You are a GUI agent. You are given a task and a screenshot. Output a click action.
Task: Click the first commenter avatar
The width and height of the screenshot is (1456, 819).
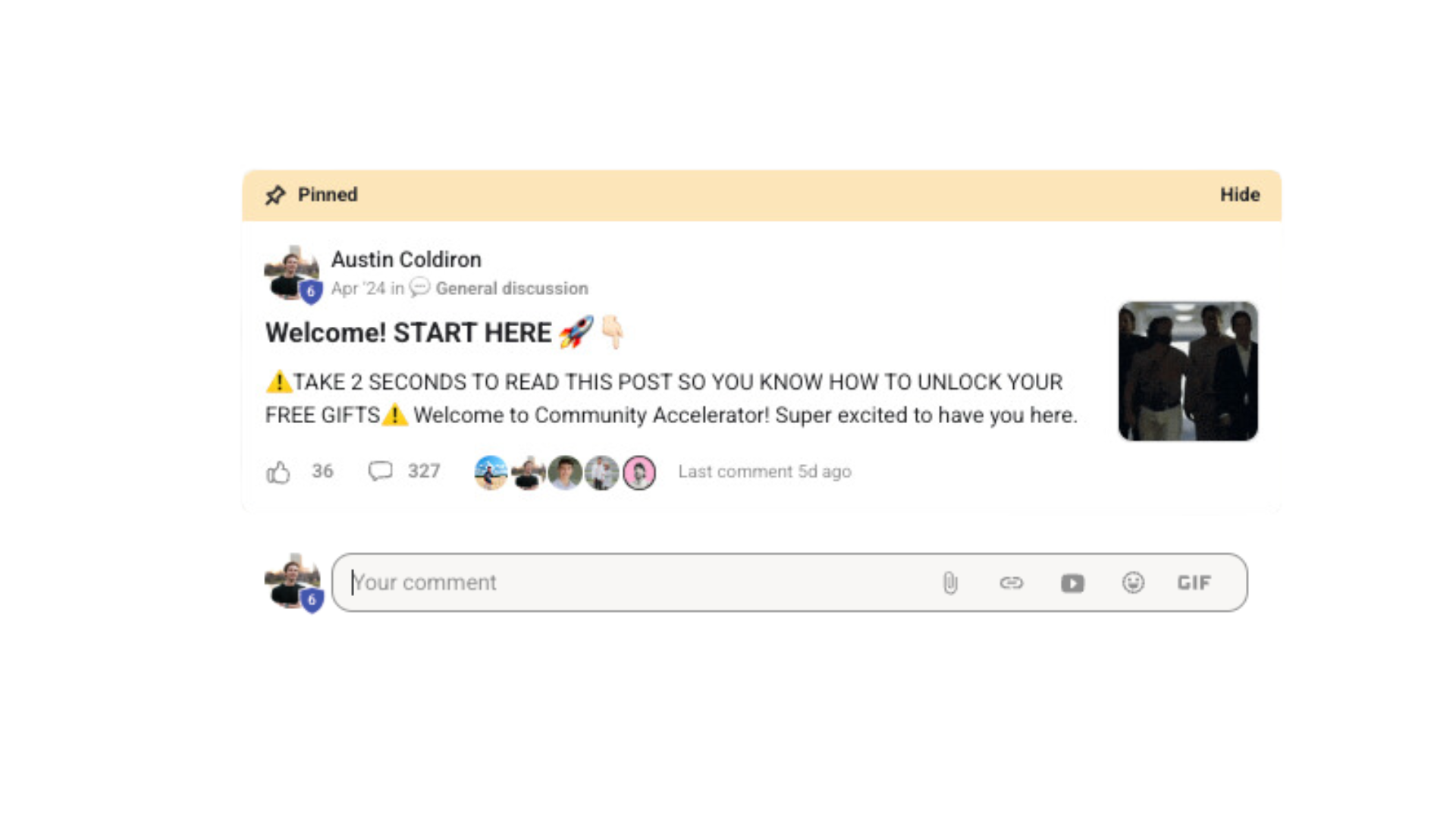[491, 472]
